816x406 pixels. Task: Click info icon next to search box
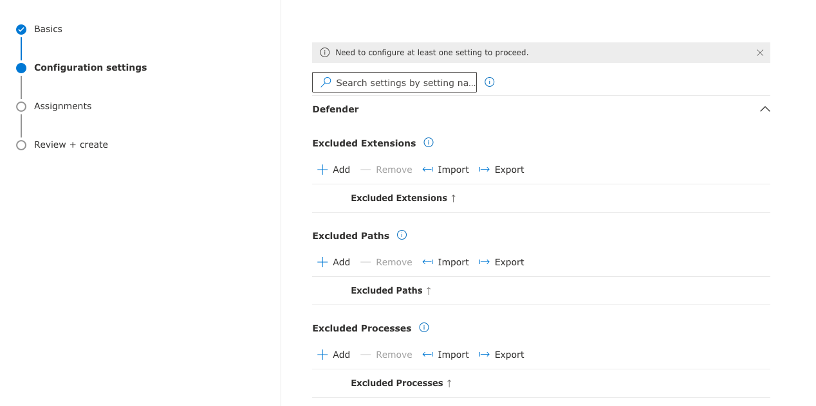(x=489, y=82)
